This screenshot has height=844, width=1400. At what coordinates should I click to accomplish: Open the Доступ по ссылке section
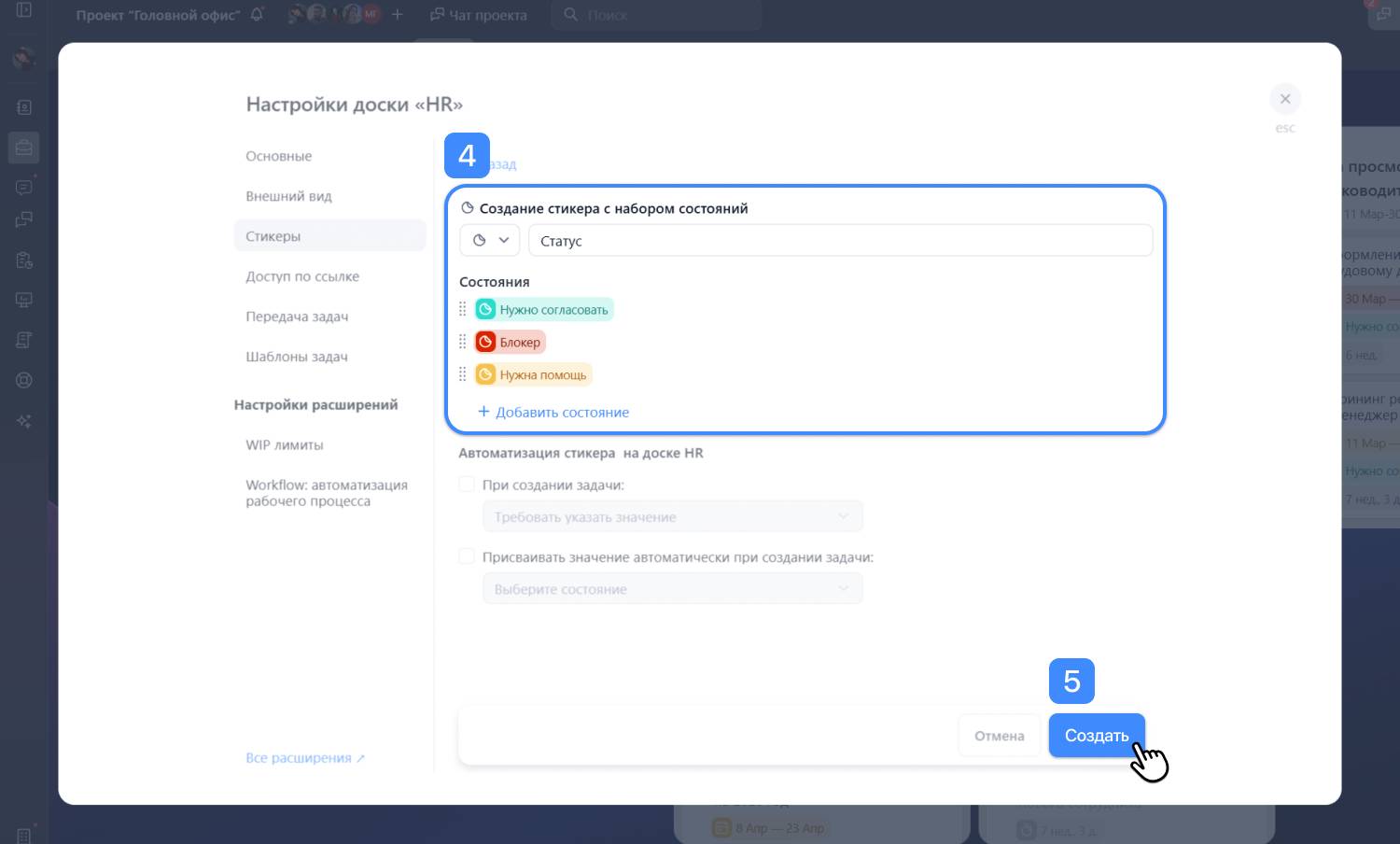click(x=302, y=276)
